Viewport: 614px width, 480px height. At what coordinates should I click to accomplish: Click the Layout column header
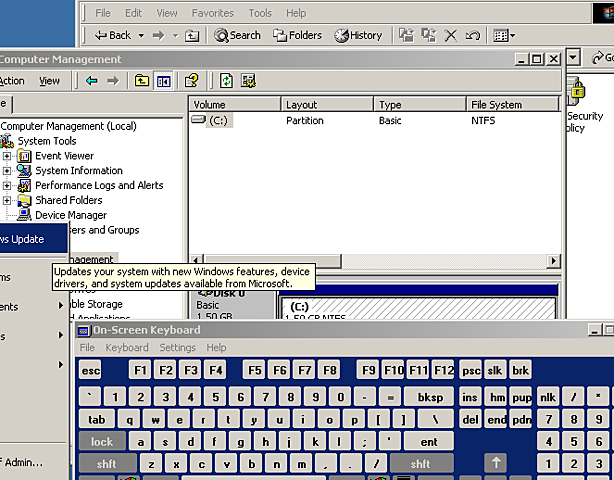327,105
